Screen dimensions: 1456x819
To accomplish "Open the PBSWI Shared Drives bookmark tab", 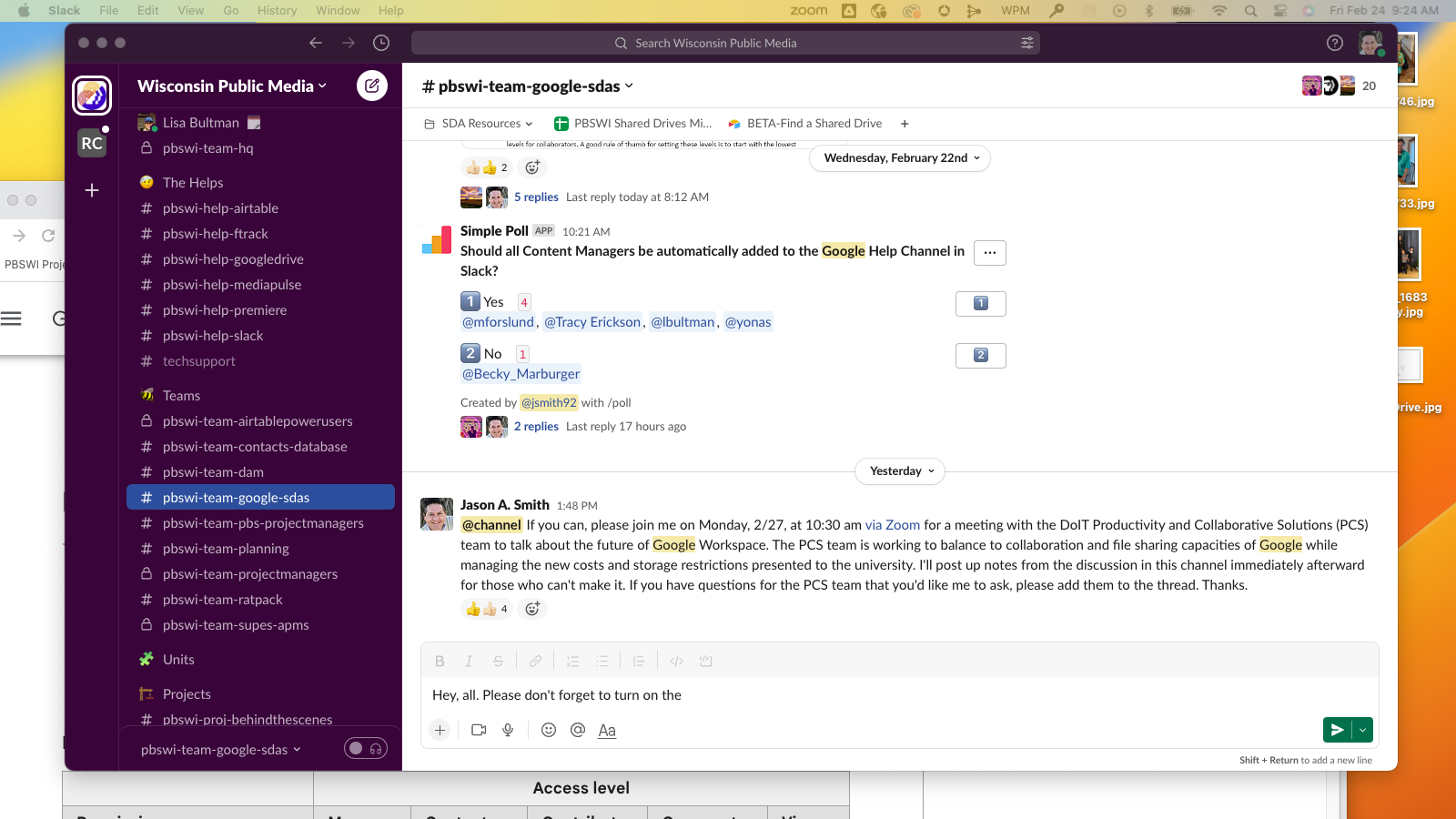I will coord(633,124).
